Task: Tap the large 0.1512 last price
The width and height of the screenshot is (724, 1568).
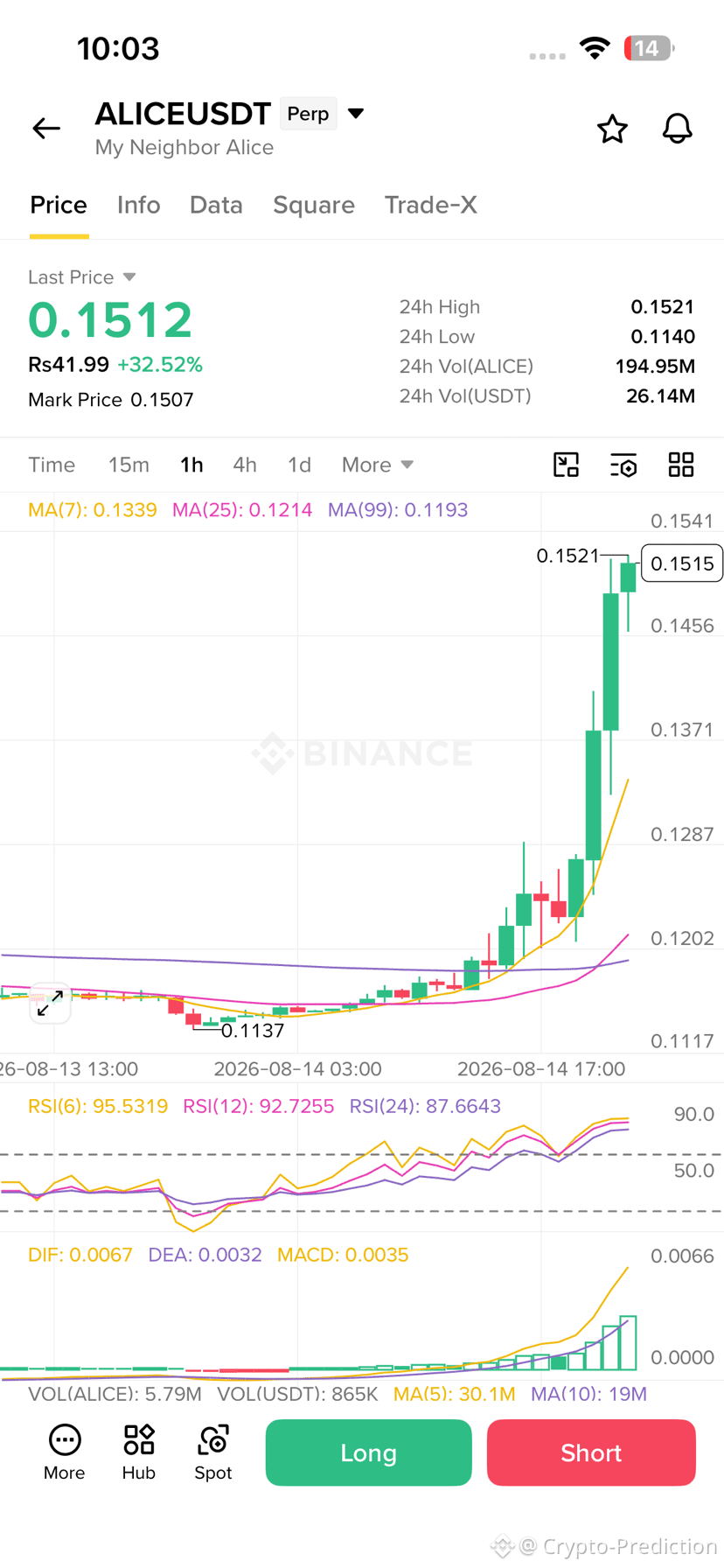Action: [110, 320]
